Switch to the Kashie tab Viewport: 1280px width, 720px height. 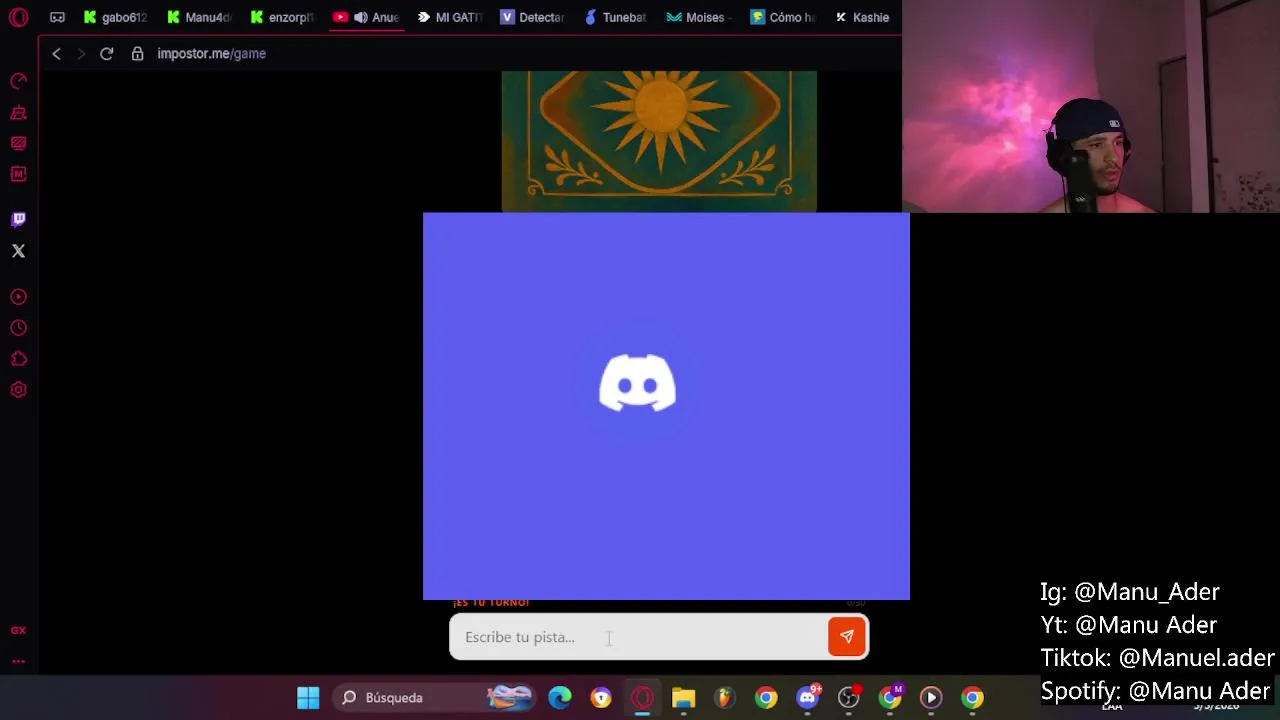[x=863, y=17]
